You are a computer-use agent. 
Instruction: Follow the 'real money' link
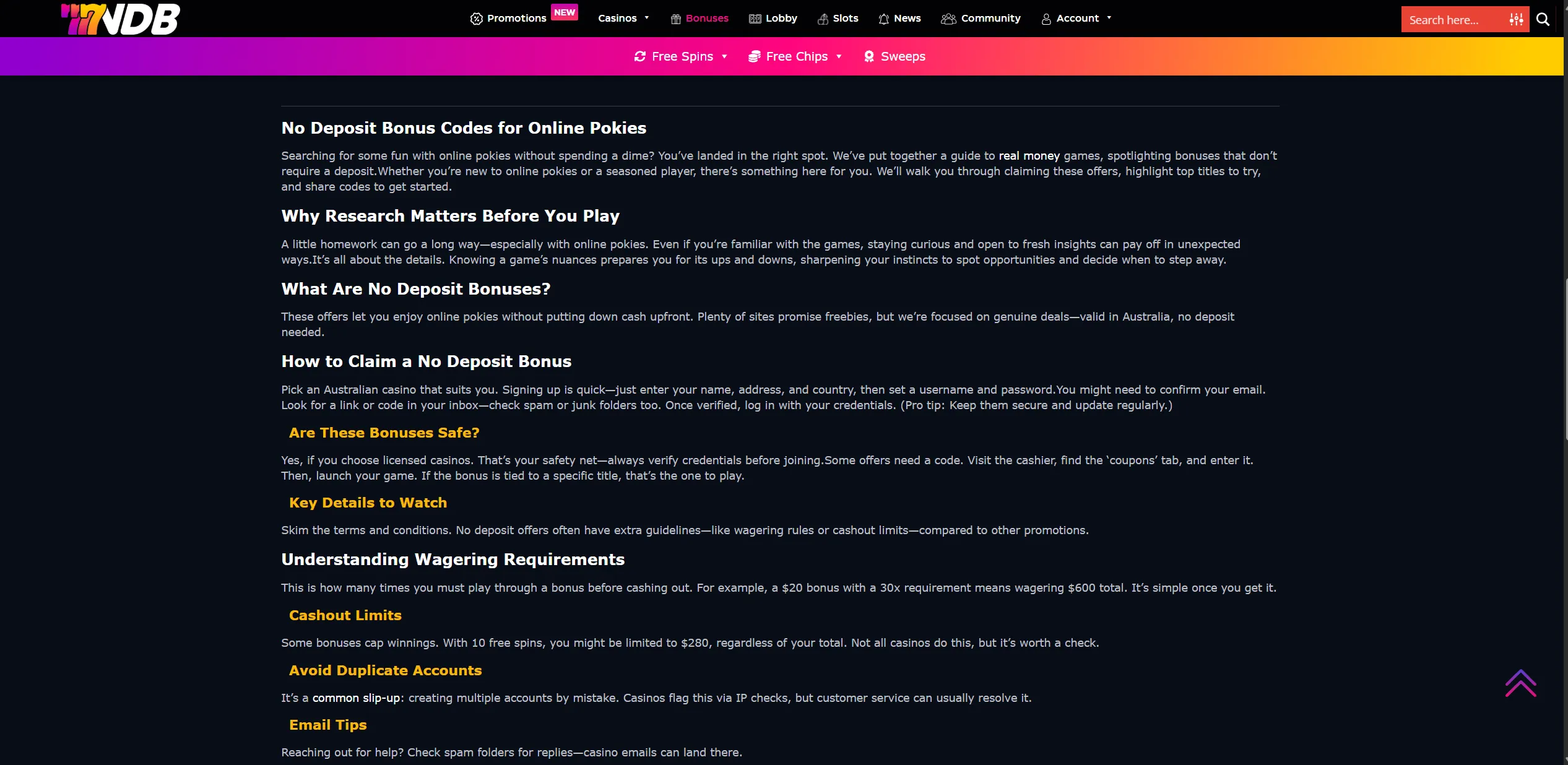1029,156
